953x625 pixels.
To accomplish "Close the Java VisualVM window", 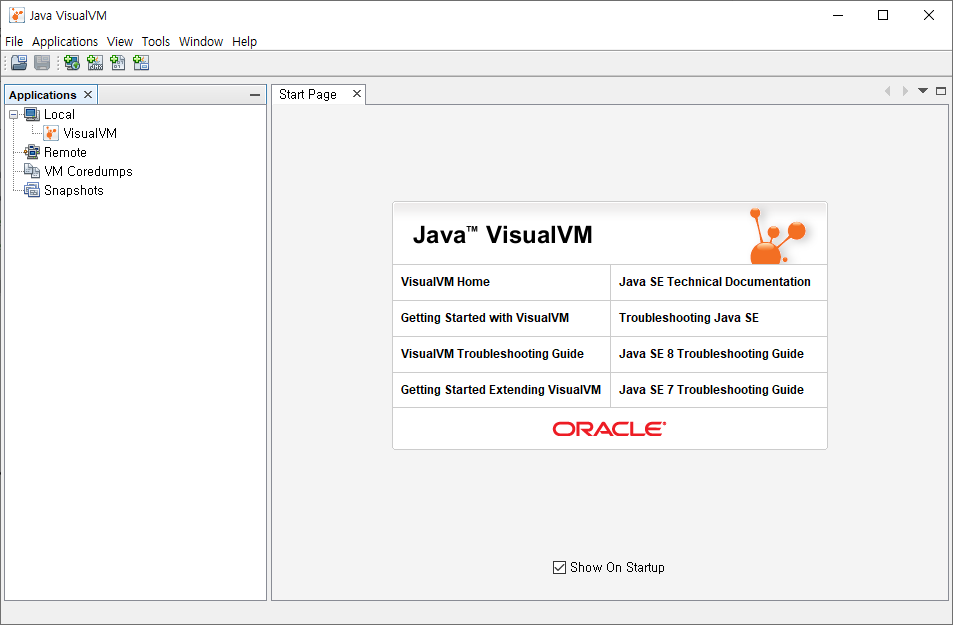I will 929,15.
